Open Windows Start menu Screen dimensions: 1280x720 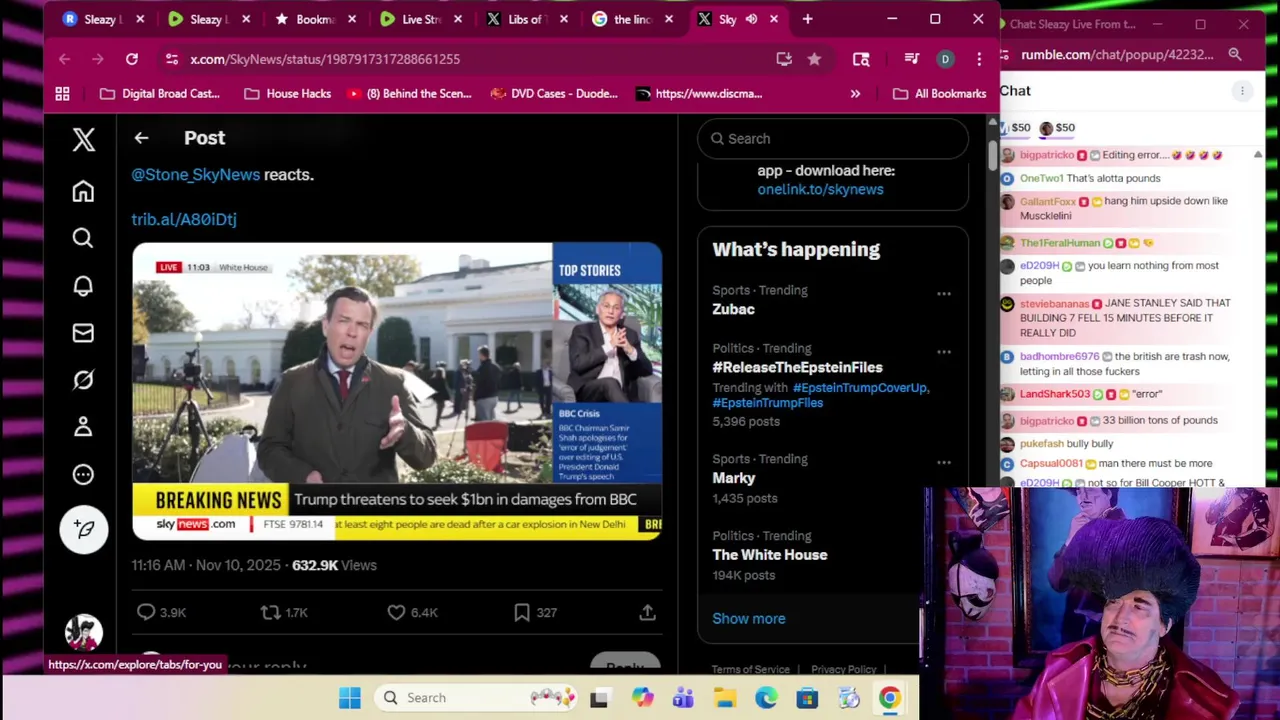(349, 698)
